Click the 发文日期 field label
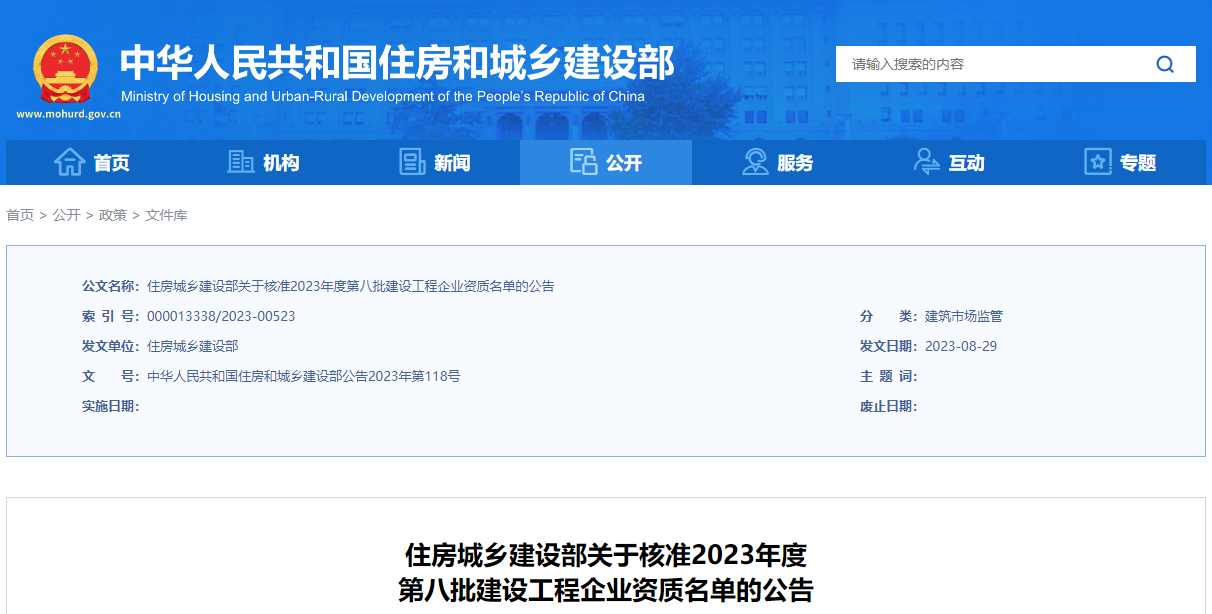Viewport: 1212px width, 614px height. coord(889,346)
